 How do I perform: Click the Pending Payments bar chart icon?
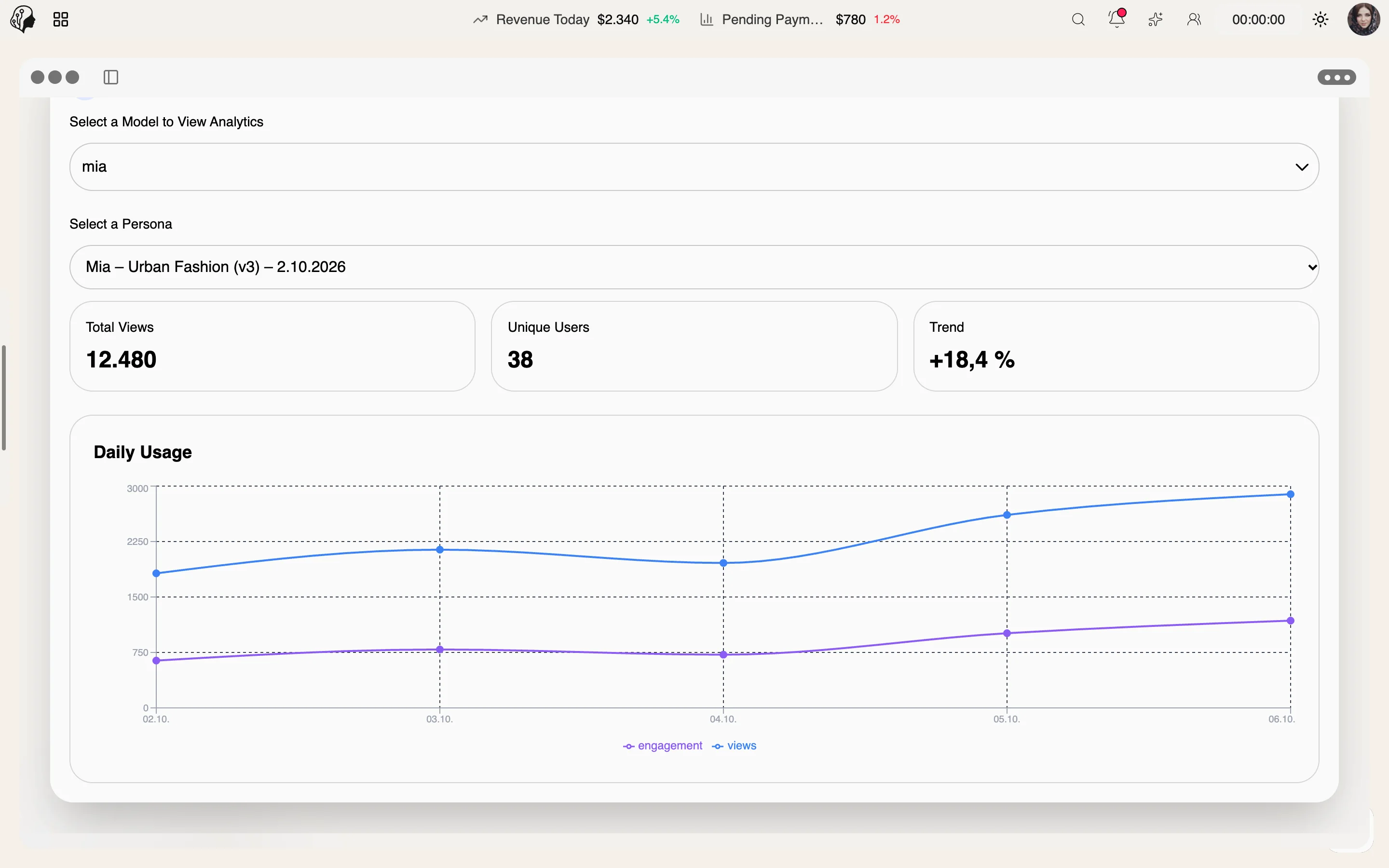pos(707,19)
